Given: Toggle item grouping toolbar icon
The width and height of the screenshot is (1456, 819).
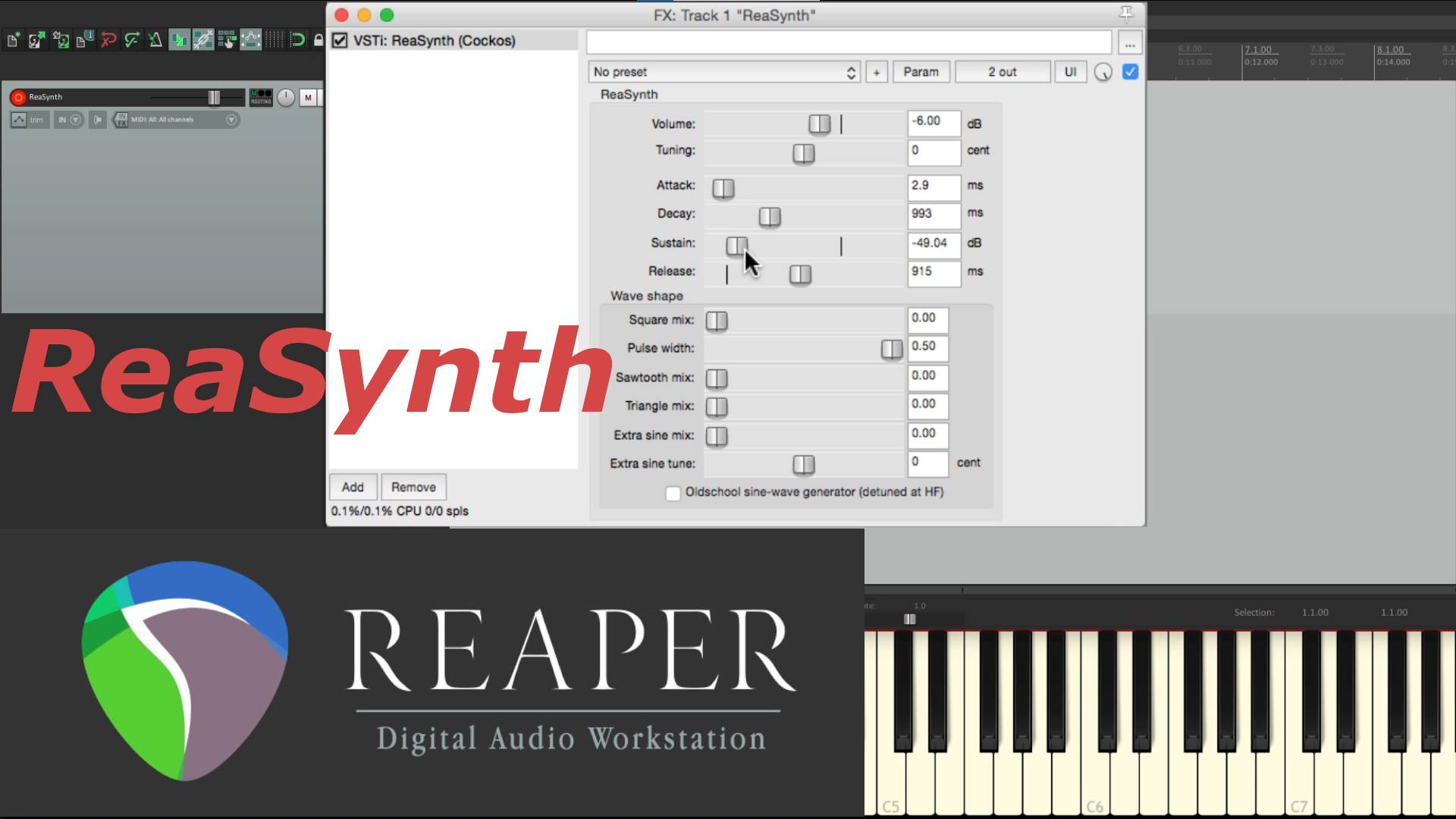Looking at the screenshot, I should pos(203,39).
